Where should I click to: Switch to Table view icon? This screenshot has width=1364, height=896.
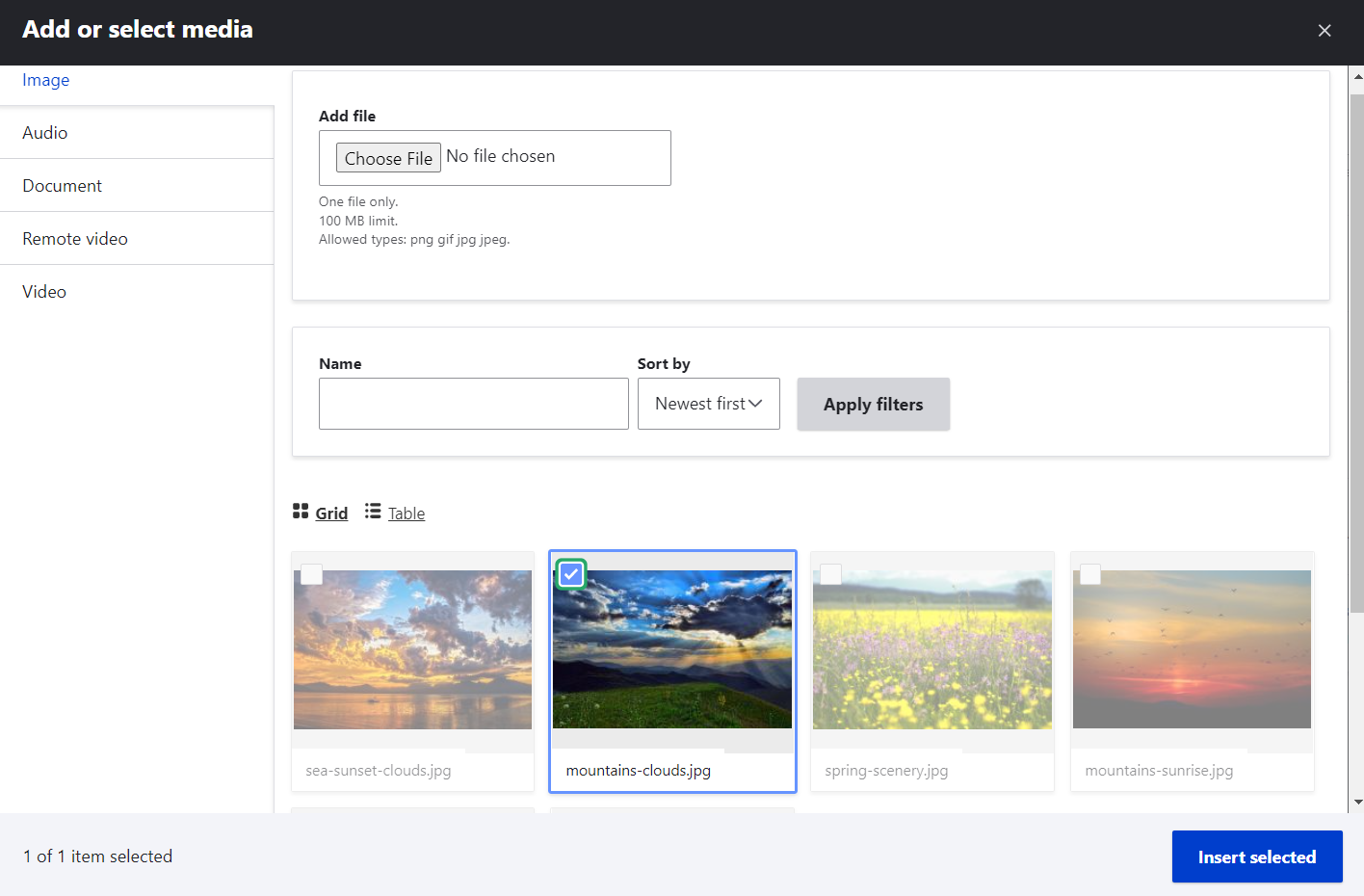(x=394, y=513)
